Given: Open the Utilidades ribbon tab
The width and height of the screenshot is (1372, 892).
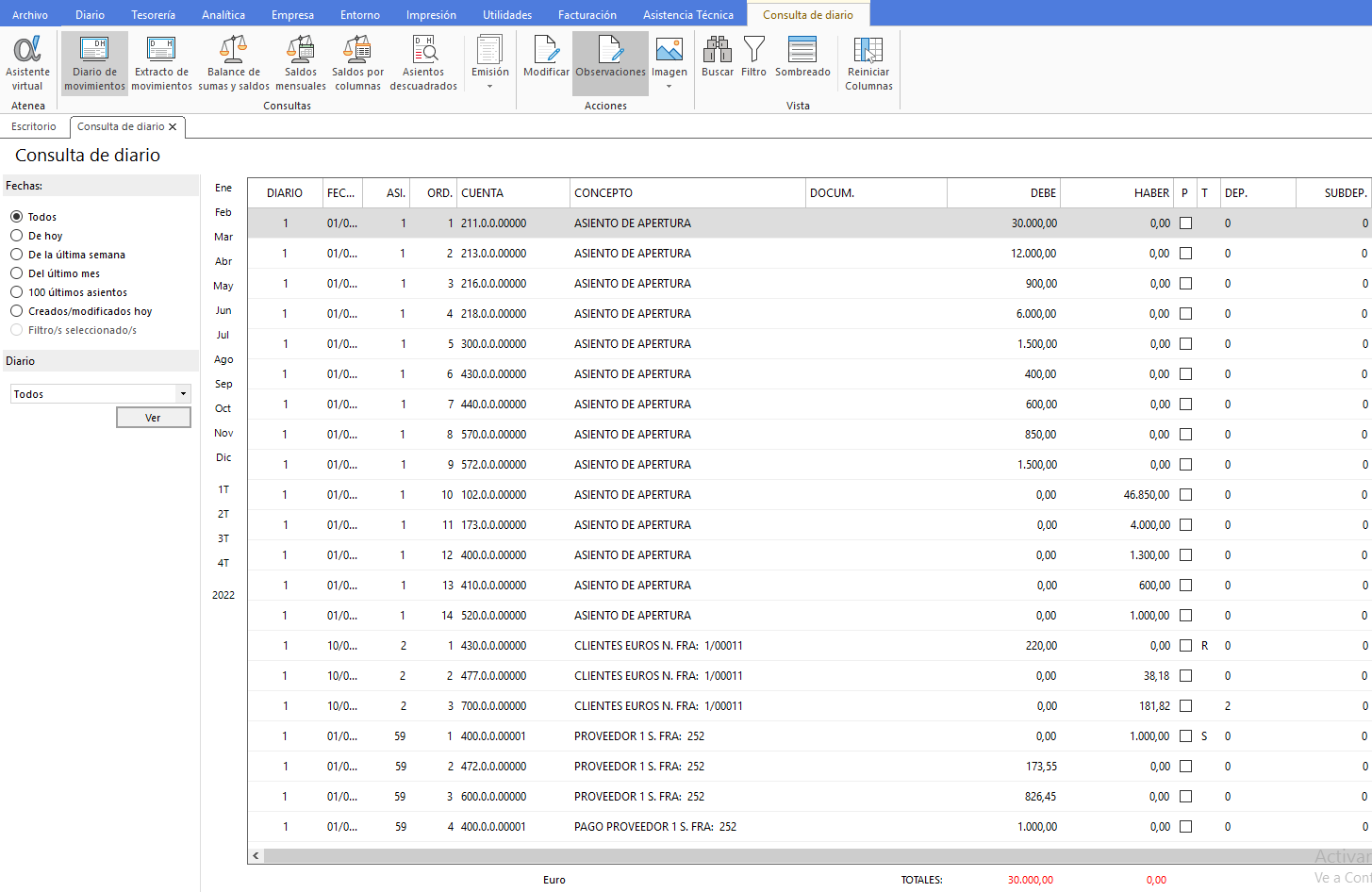Looking at the screenshot, I should click(x=507, y=15).
